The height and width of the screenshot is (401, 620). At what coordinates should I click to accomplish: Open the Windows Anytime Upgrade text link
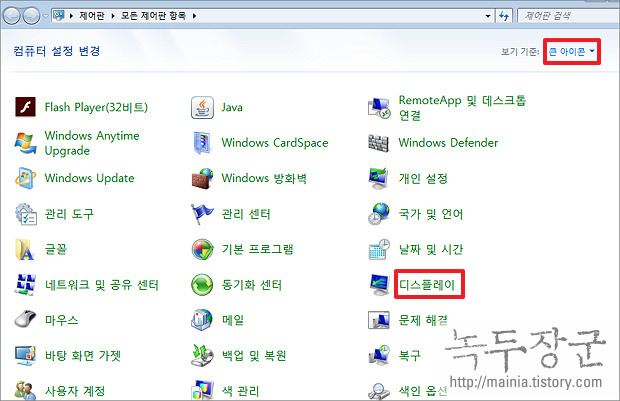(x=92, y=143)
